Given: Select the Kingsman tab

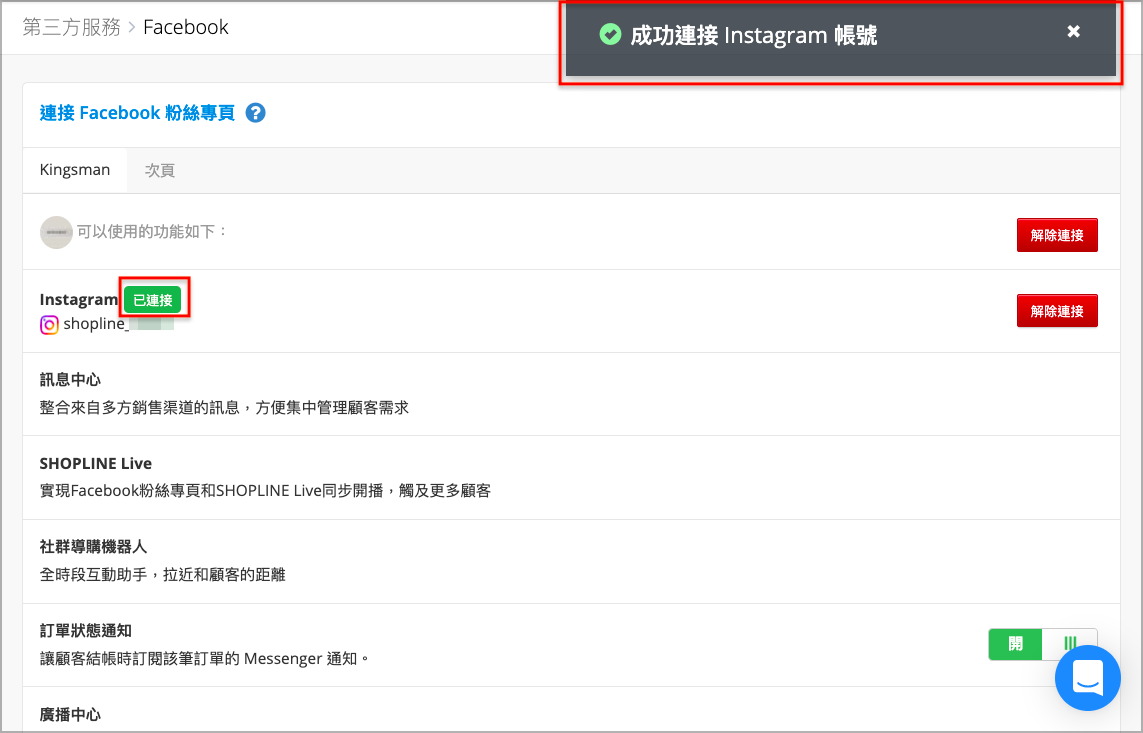Looking at the screenshot, I should pyautogui.click(x=75, y=170).
